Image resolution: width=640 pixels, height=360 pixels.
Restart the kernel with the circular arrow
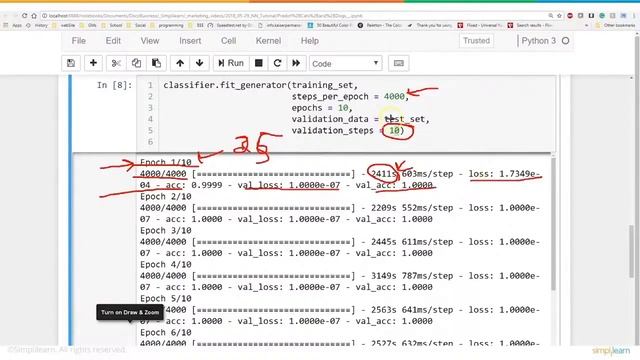[x=278, y=63]
